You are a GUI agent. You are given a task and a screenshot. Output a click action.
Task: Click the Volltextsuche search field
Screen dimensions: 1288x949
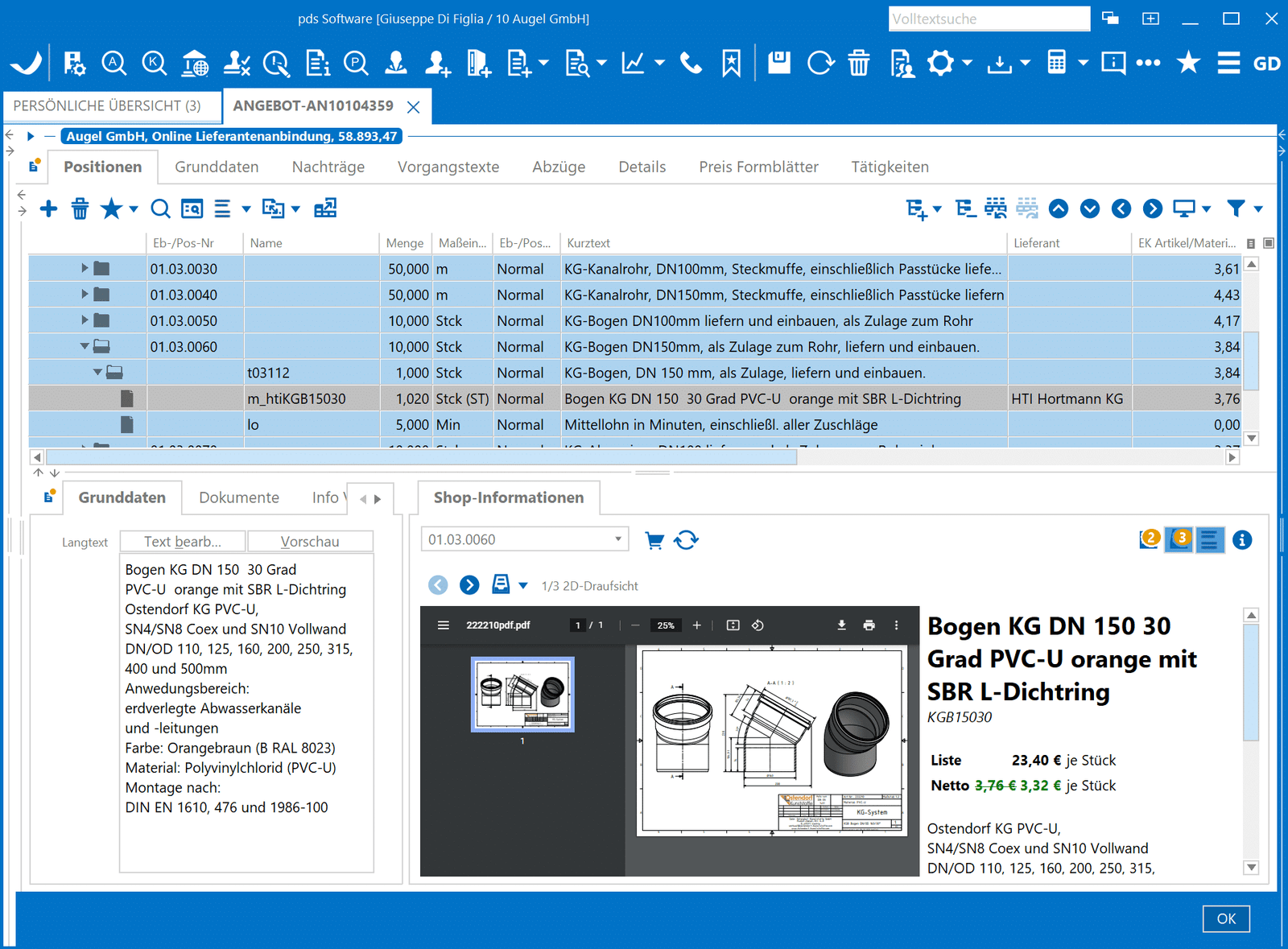pos(989,19)
